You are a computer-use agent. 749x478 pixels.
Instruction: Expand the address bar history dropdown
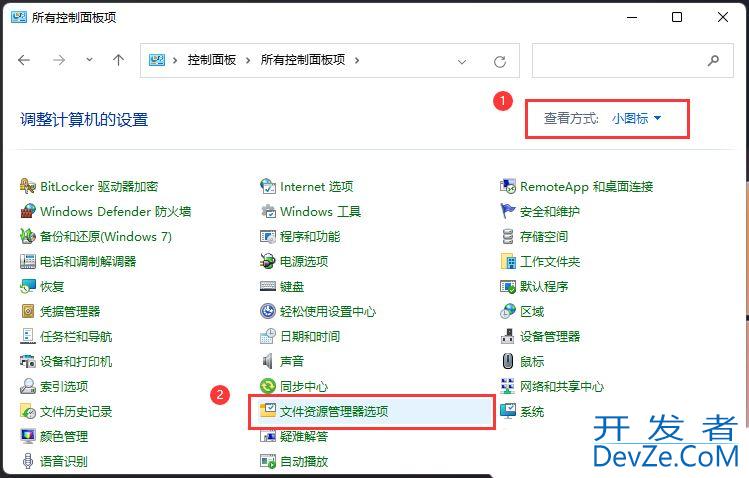pyautogui.click(x=461, y=61)
